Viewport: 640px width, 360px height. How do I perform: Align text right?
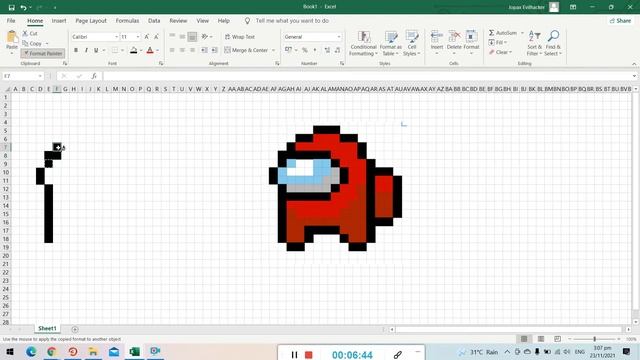click(x=192, y=50)
